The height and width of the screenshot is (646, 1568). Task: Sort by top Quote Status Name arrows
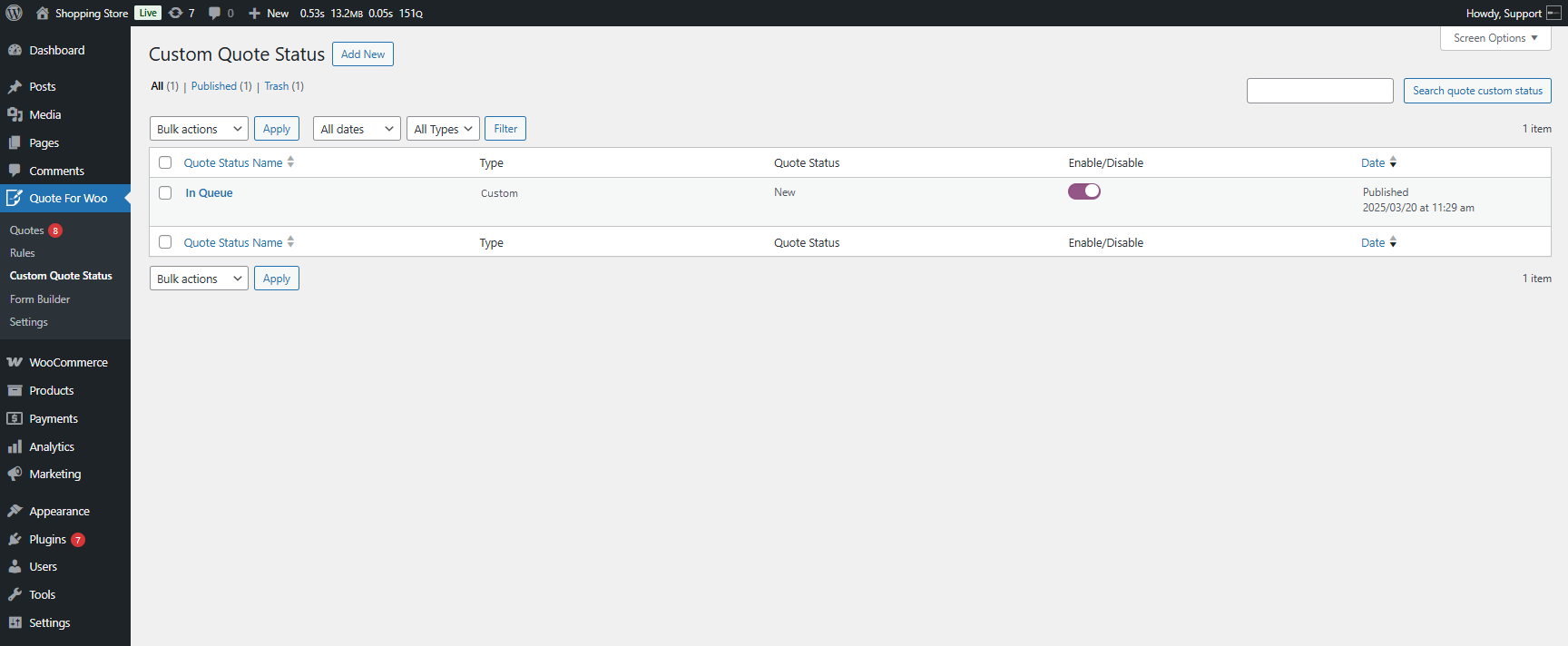[290, 161]
